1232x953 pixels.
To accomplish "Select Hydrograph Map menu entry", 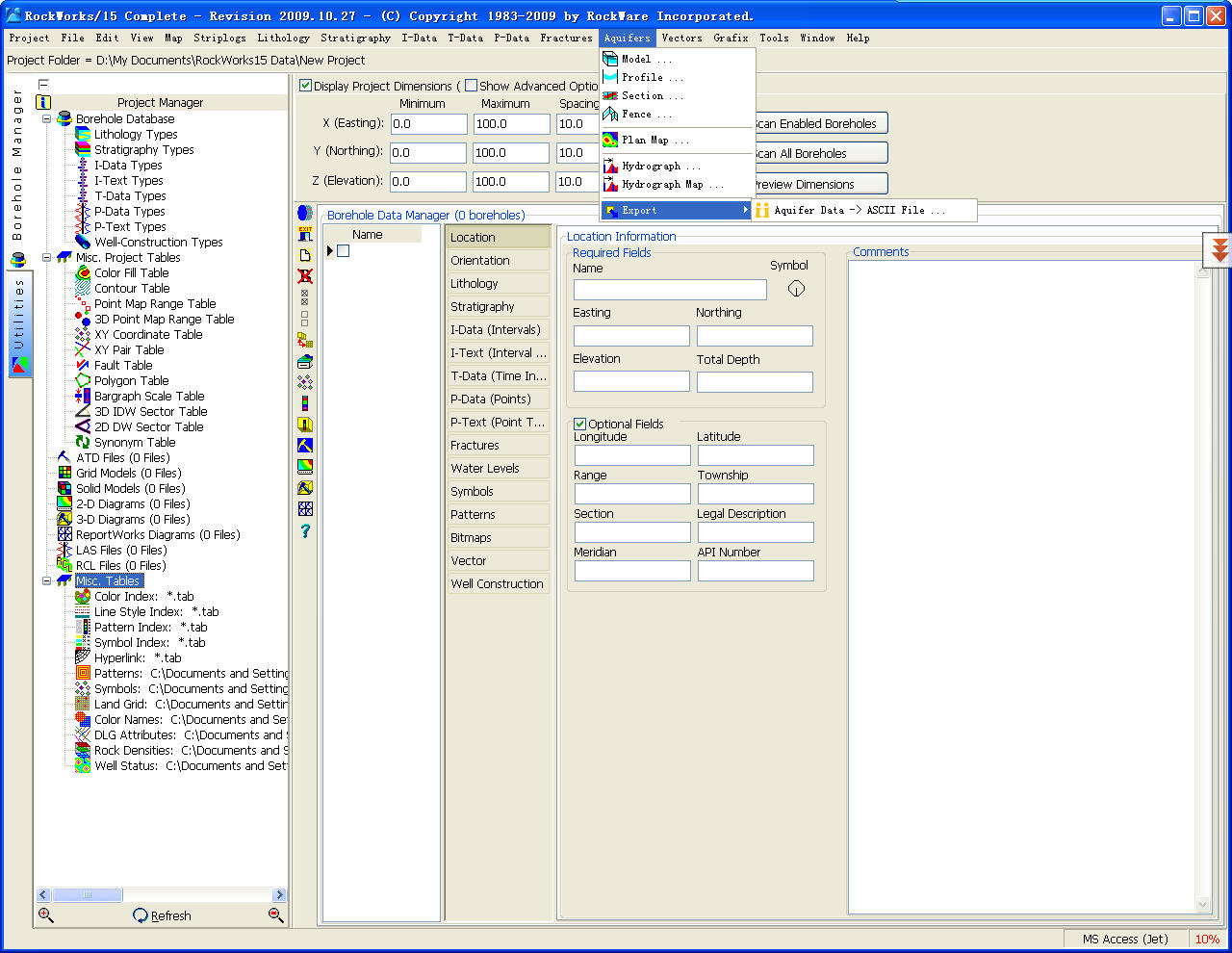I will (677, 184).
